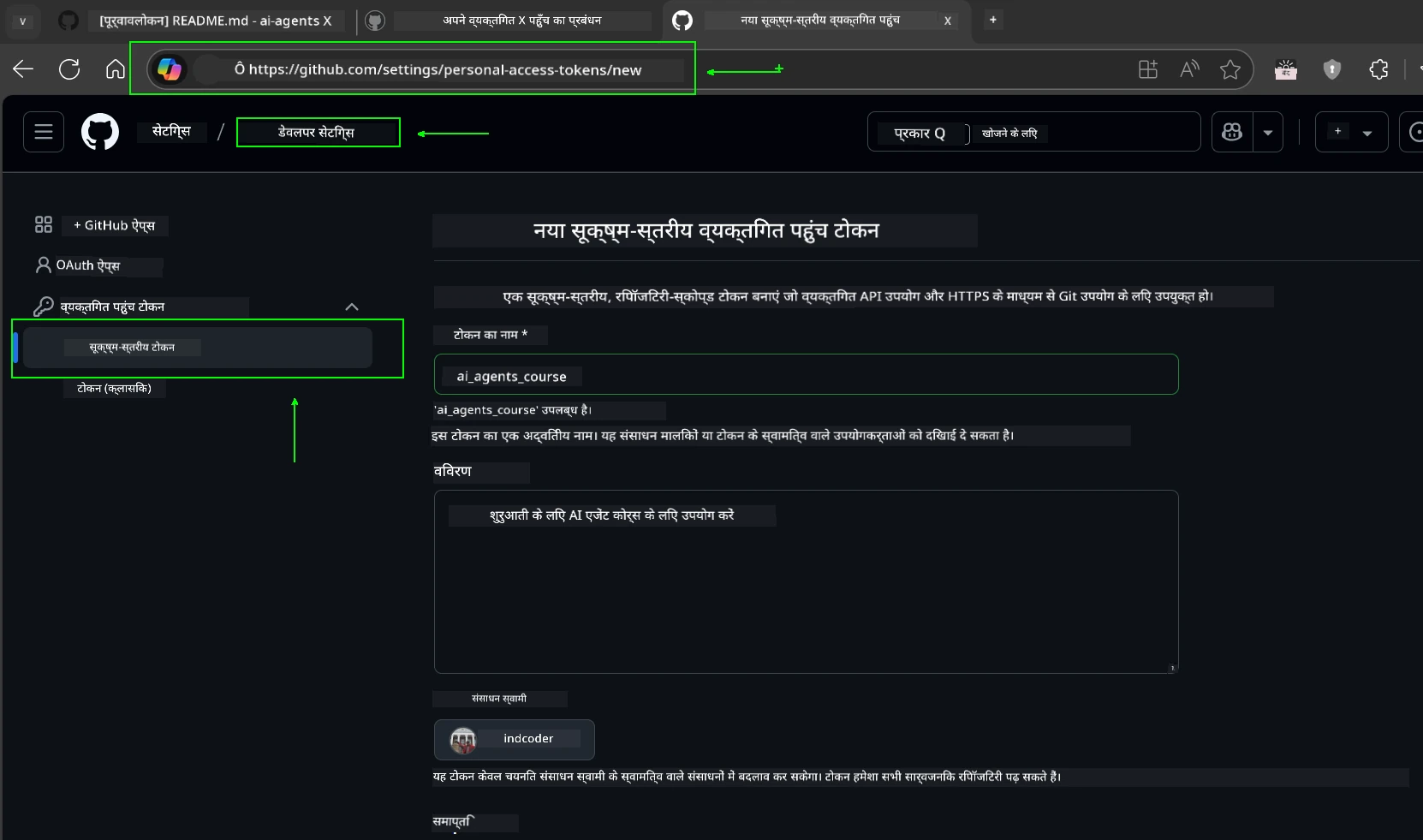Activate the Read Aloud icon in the toolbar
The image size is (1423, 840).
[x=1189, y=69]
